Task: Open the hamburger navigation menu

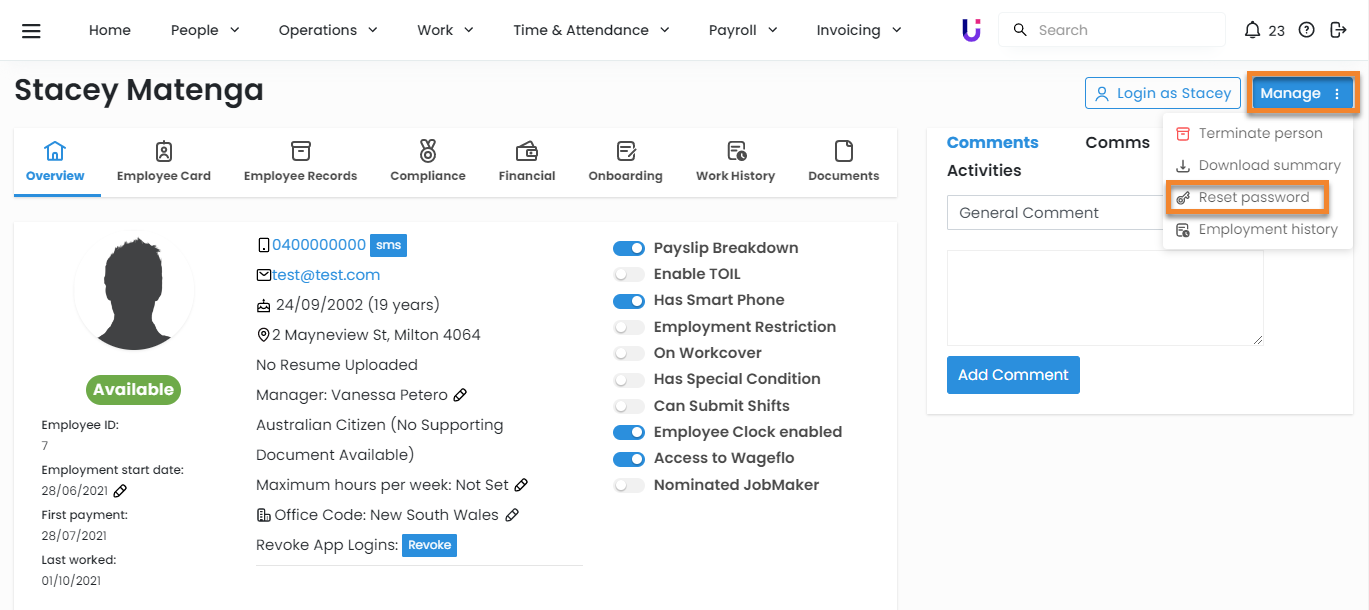Action: (x=31, y=30)
